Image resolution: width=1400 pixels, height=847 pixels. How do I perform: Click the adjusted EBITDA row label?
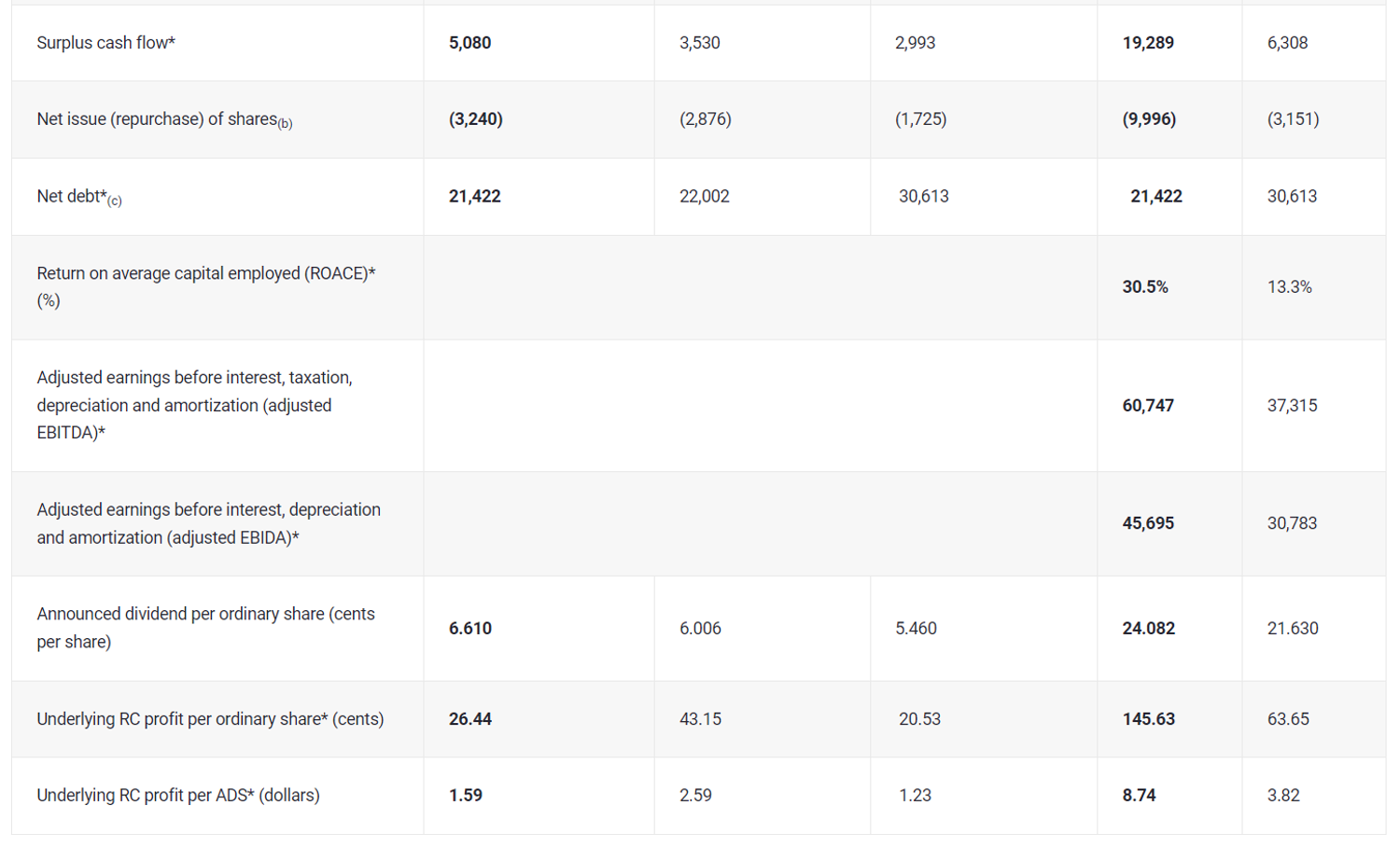point(194,405)
